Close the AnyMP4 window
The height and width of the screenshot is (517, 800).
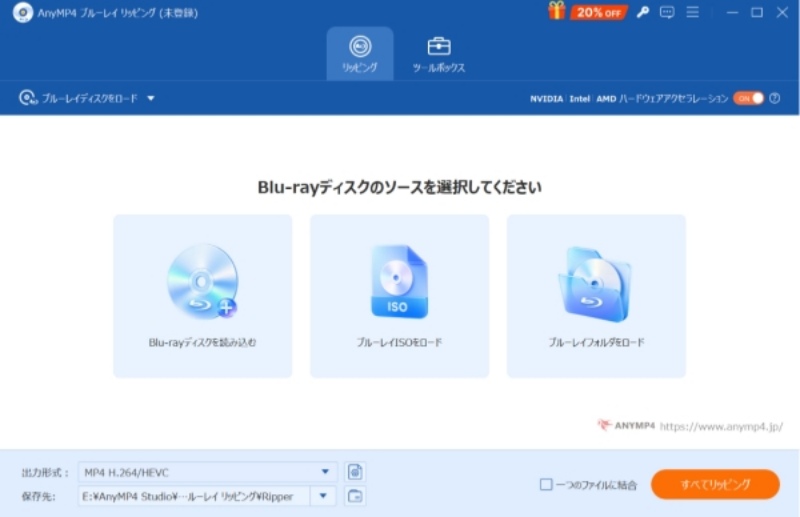click(782, 12)
